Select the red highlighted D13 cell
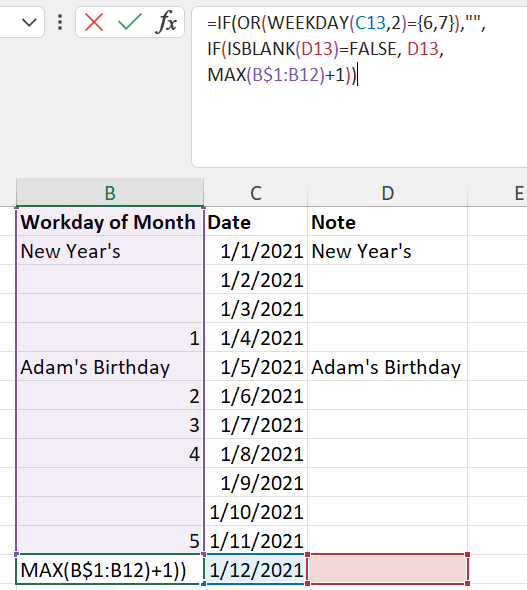The height and width of the screenshot is (590, 527). (x=387, y=569)
